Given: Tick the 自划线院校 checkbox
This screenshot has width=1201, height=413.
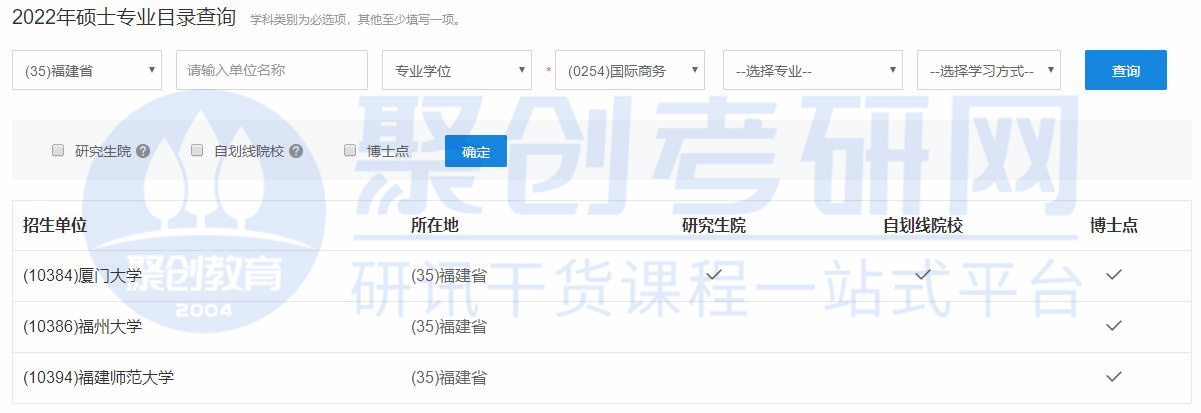Looking at the screenshot, I should 197,150.
